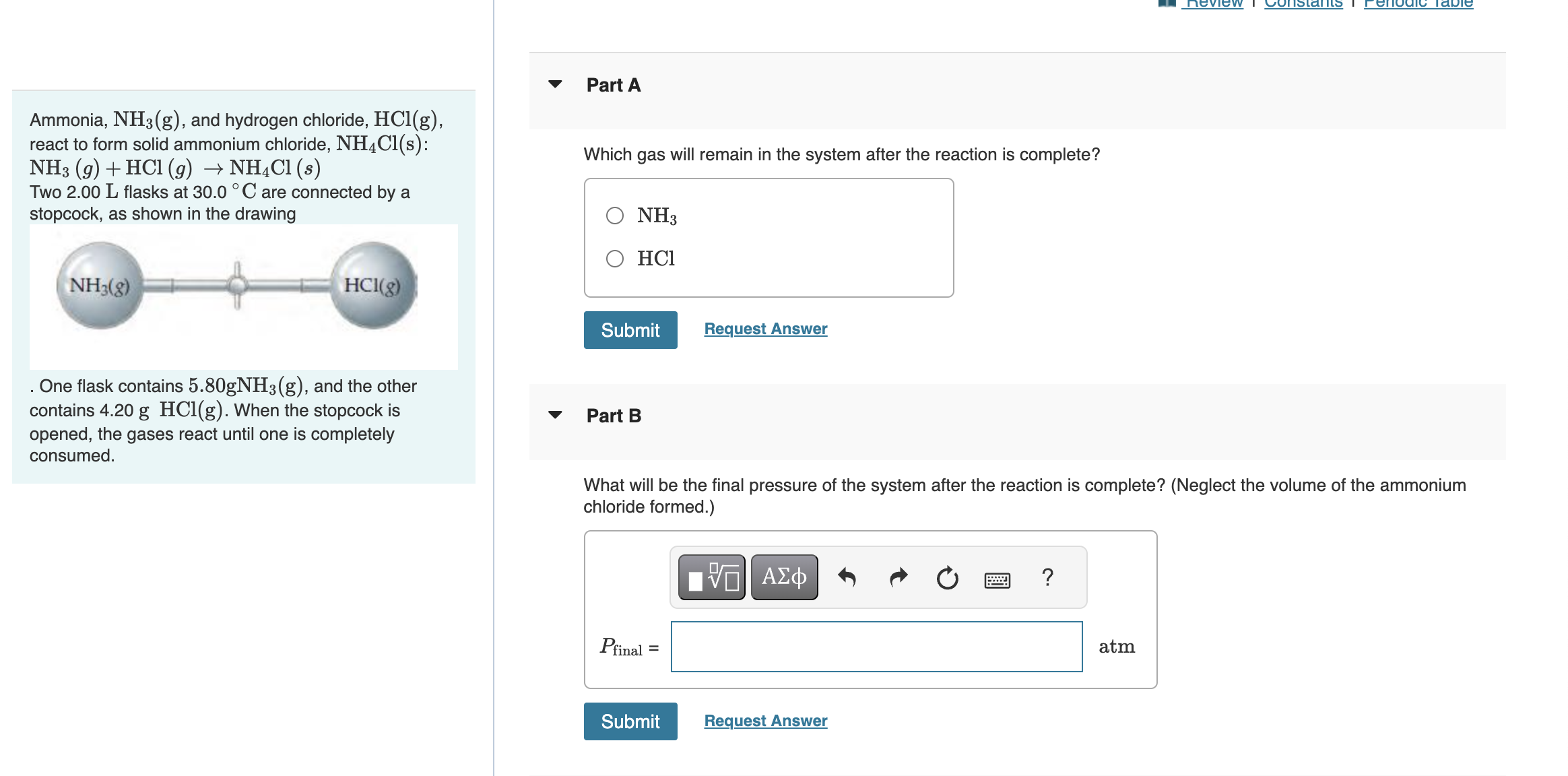The width and height of the screenshot is (1568, 776).
Task: Click inside the Pfinal input field
Action: tap(876, 647)
